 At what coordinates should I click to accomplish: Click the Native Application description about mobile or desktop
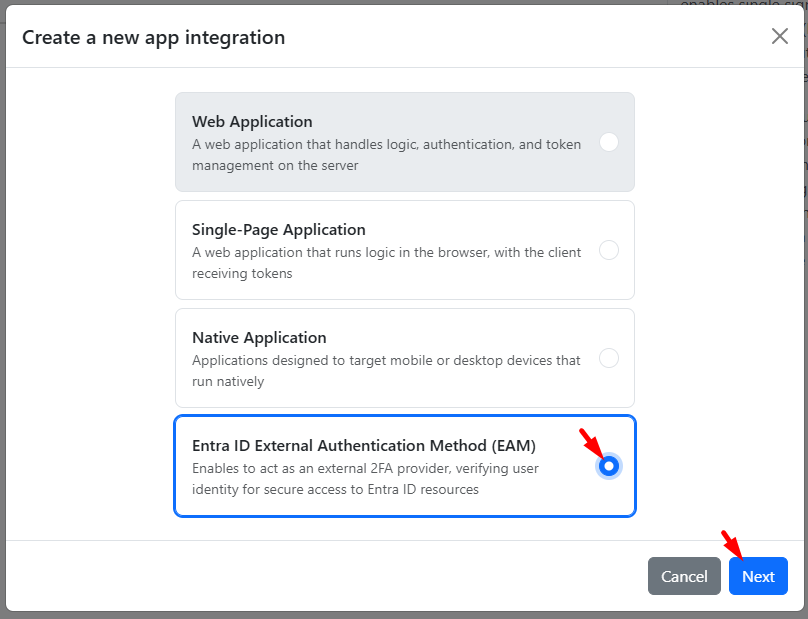pos(386,371)
